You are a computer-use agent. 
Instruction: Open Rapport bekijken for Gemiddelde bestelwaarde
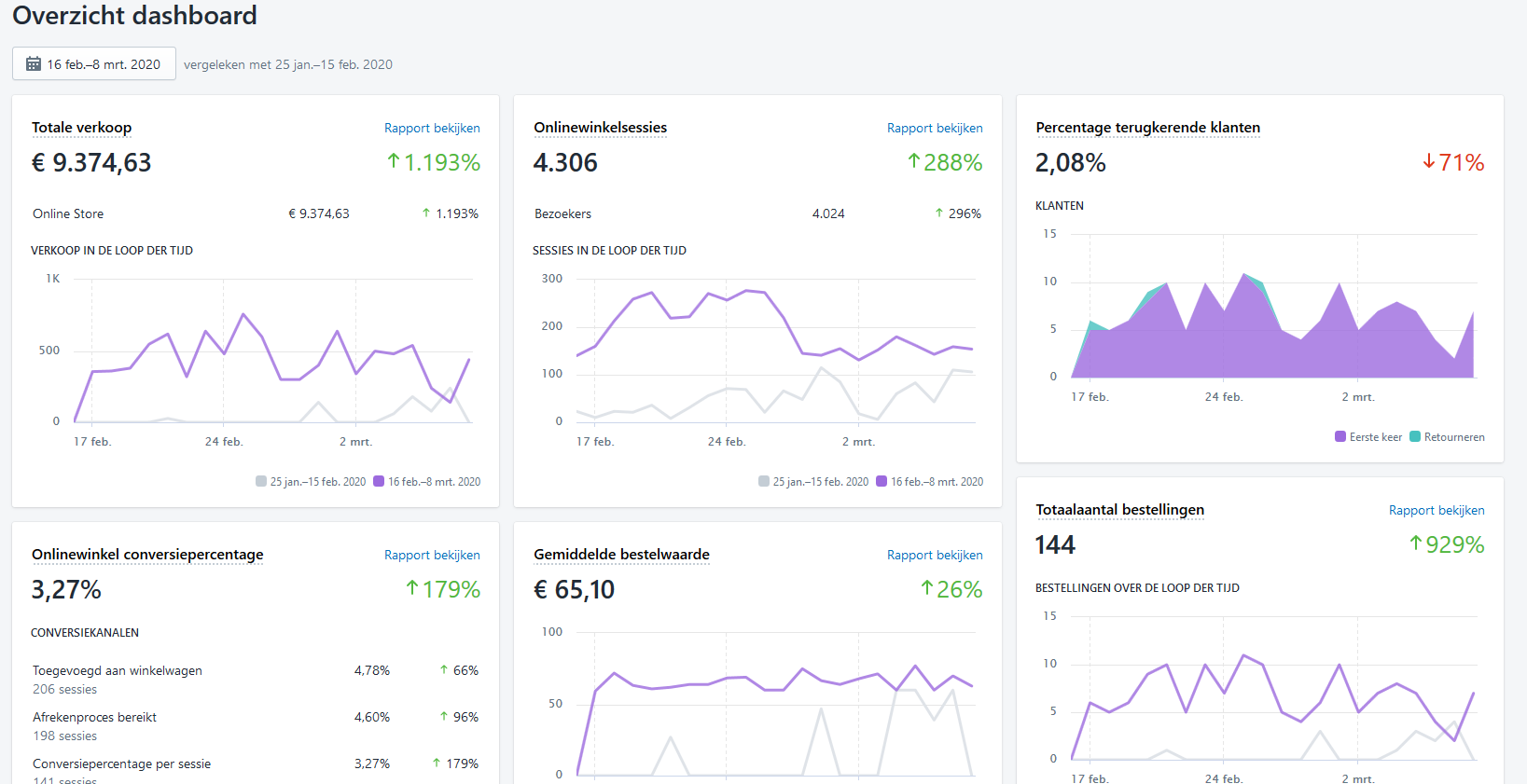pyautogui.click(x=935, y=555)
